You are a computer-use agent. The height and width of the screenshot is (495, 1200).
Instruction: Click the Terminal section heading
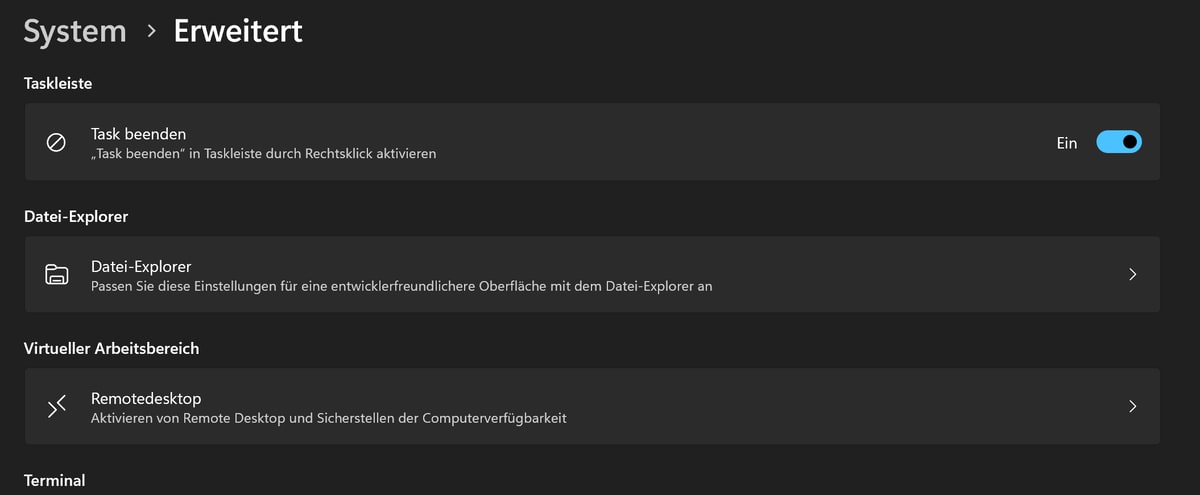54,480
